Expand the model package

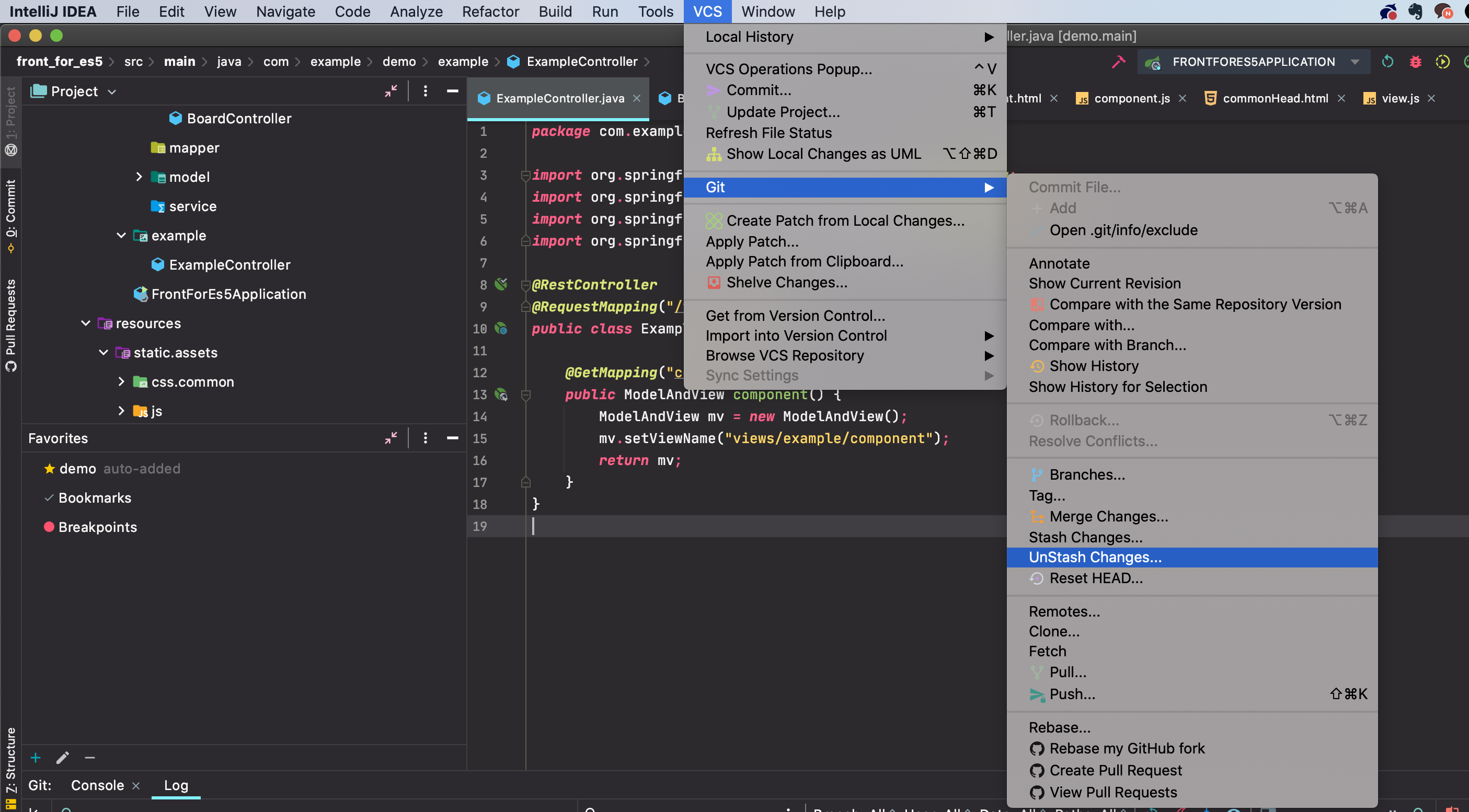tap(139, 177)
